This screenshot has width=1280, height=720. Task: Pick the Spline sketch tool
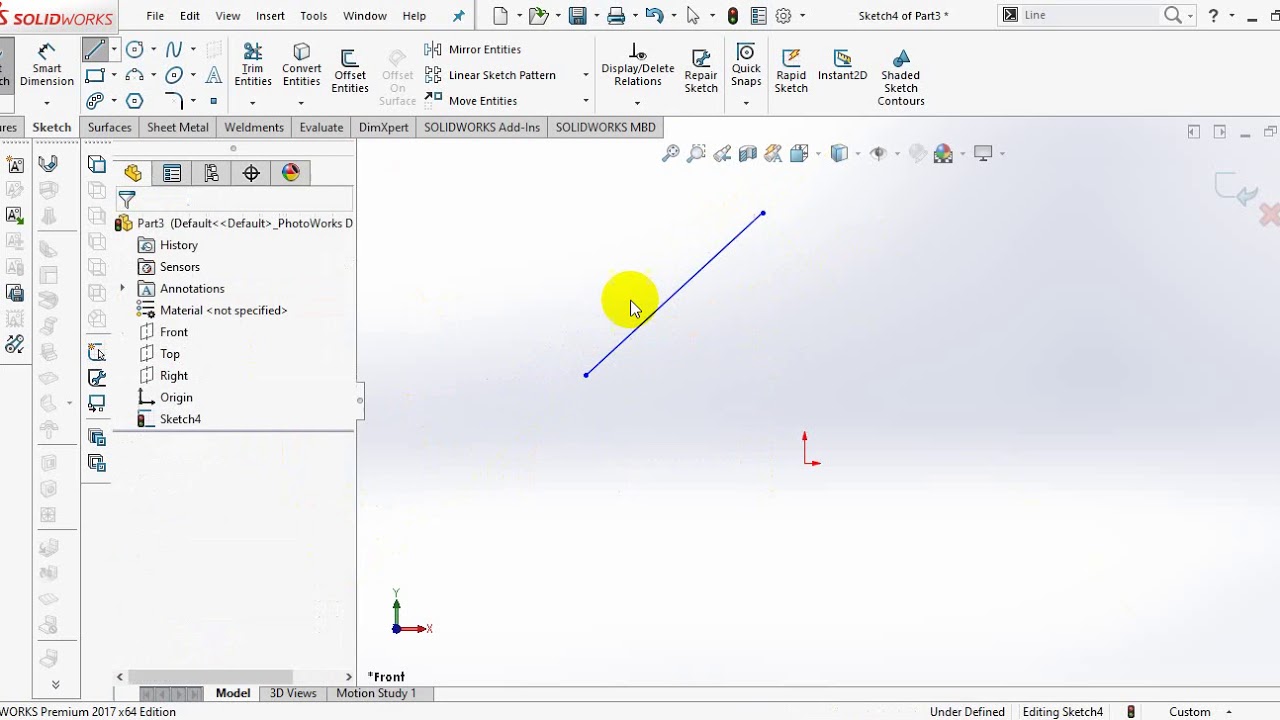(x=175, y=49)
